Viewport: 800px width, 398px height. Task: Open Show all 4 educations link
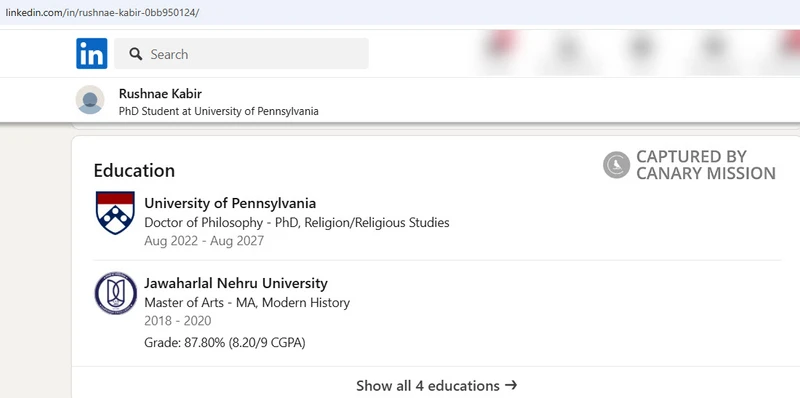point(437,385)
